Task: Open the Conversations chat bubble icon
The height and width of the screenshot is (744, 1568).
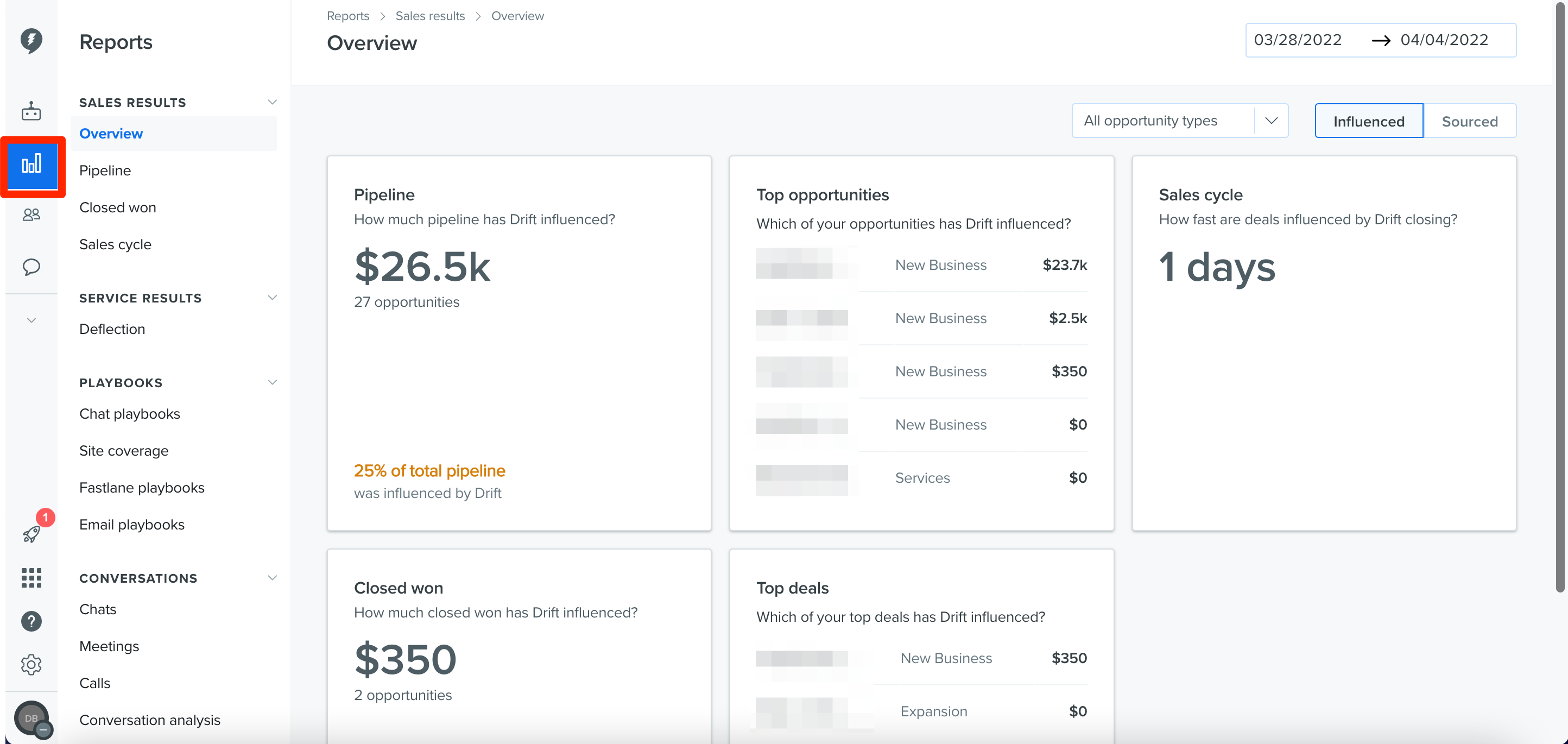Action: pos(31,267)
